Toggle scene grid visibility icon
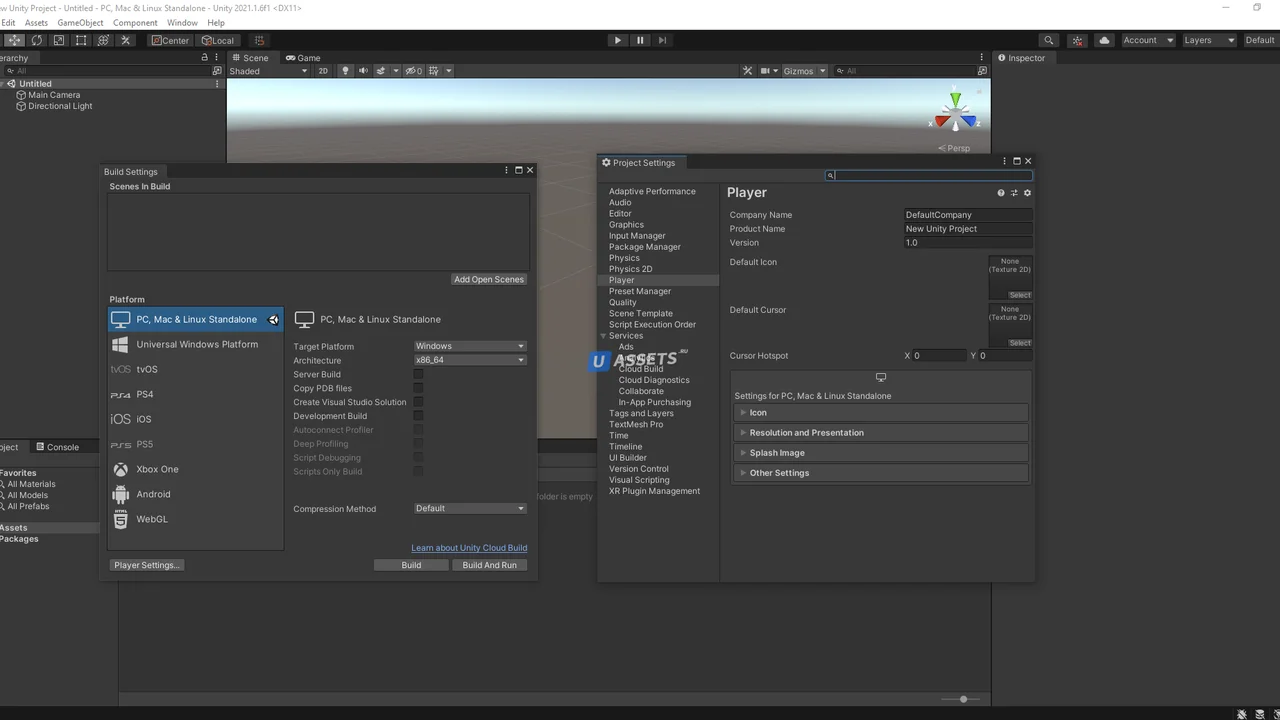1280x720 pixels. [435, 71]
